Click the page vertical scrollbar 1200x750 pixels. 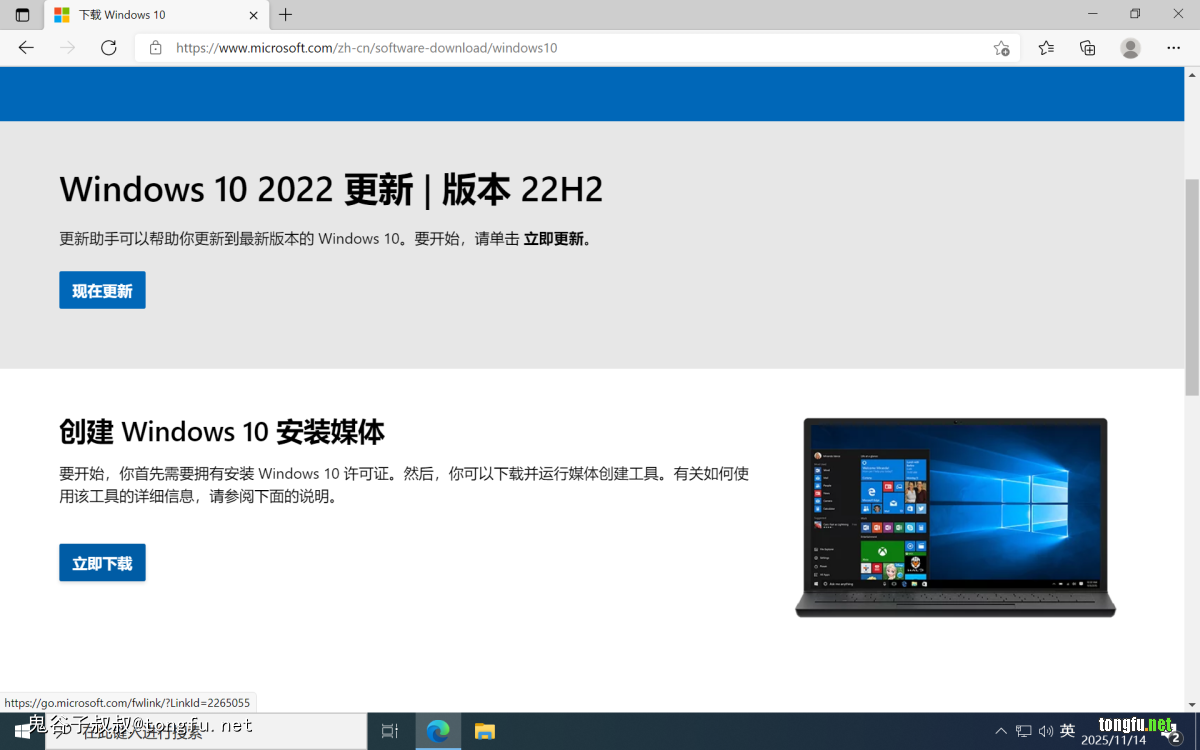click(1191, 288)
